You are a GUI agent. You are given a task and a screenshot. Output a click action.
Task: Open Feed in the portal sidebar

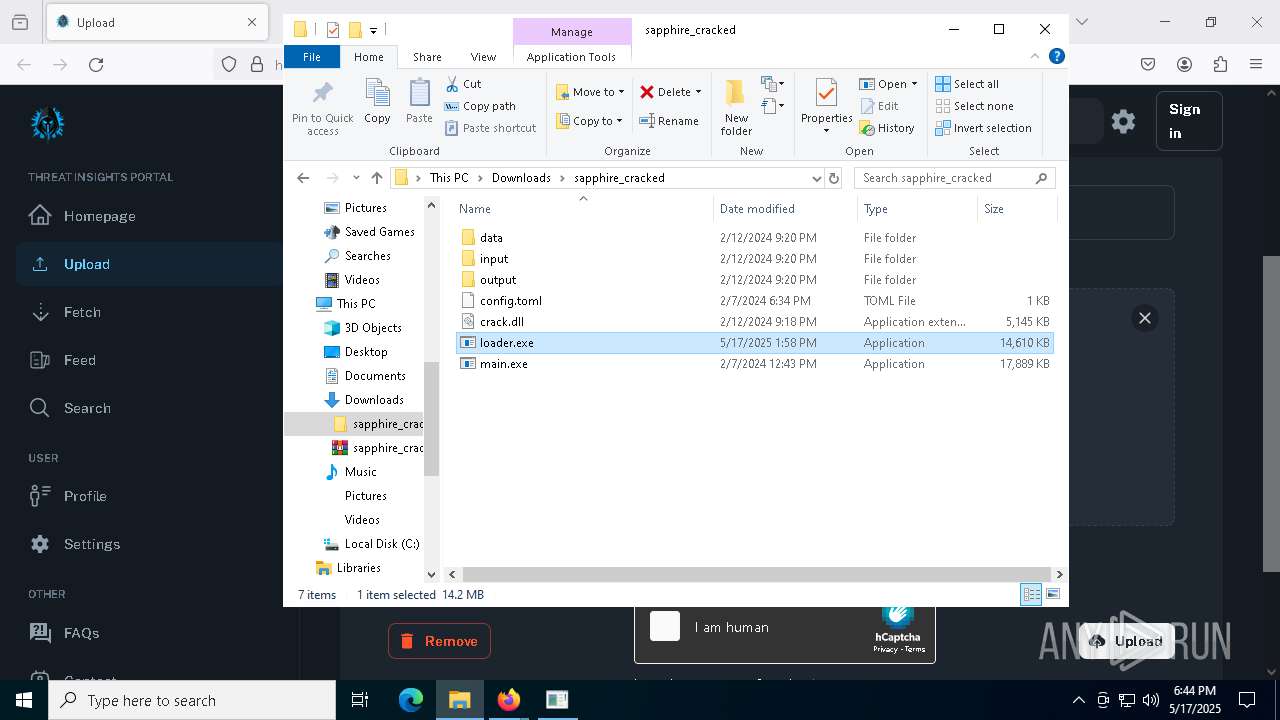point(80,360)
